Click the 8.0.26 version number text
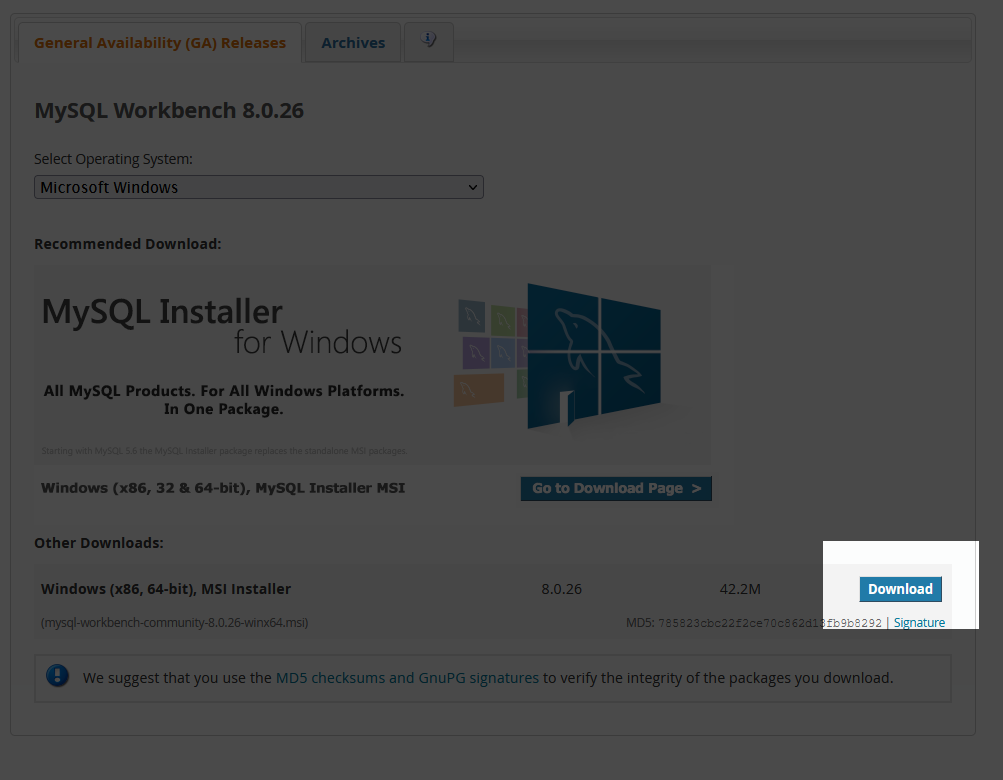Image resolution: width=1003 pixels, height=780 pixels. pos(561,589)
